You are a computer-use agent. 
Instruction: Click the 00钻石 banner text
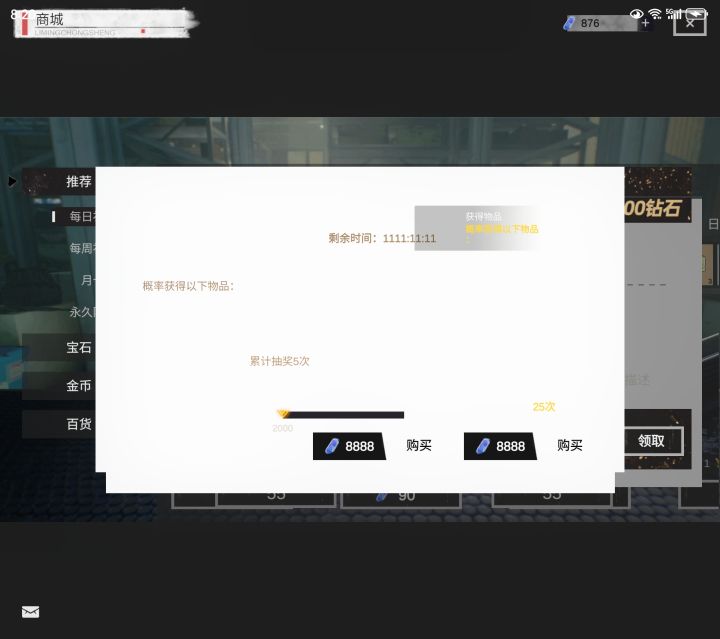tap(652, 209)
